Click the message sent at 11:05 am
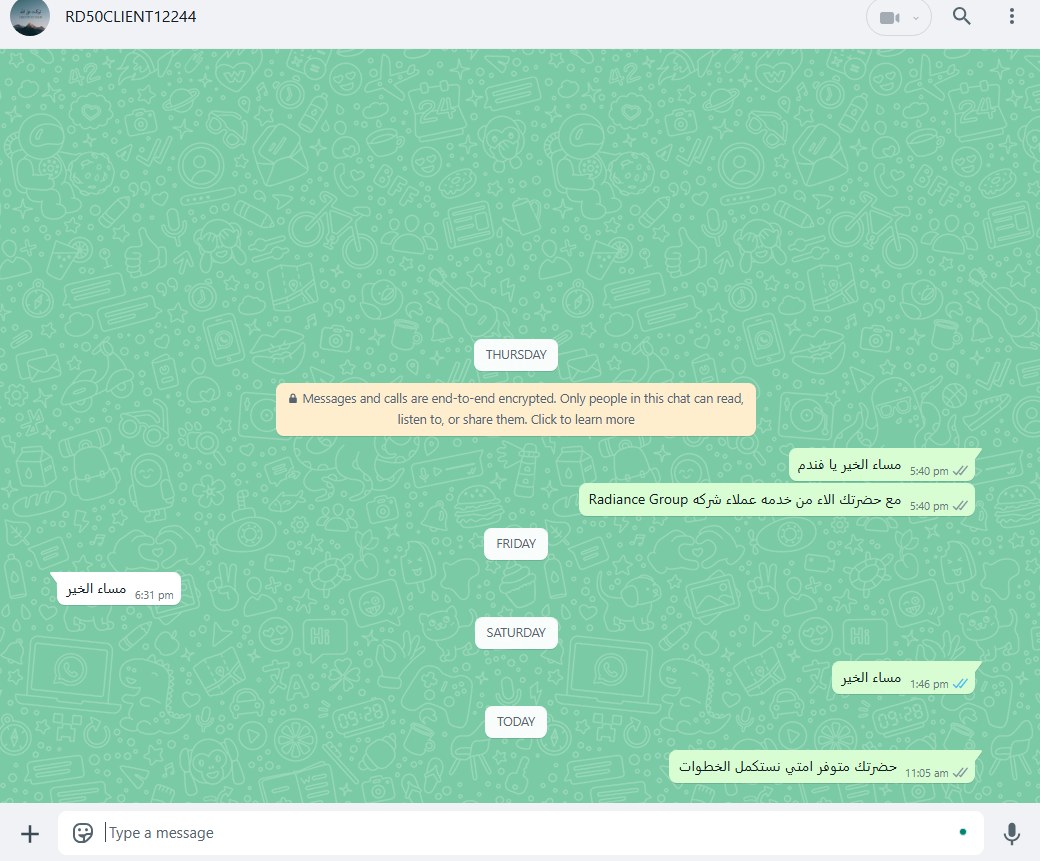Image resolution: width=1040 pixels, height=861 pixels. (x=822, y=767)
